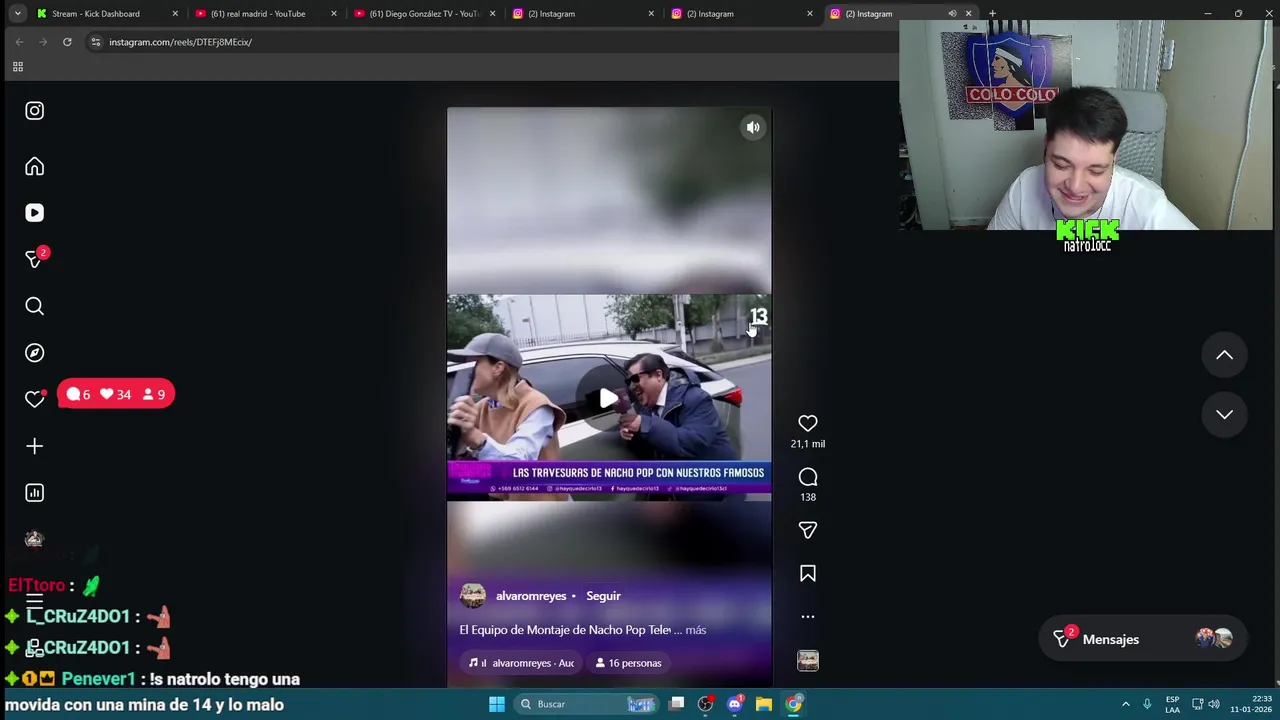
Task: Open a new browser tab
Action: 992,14
